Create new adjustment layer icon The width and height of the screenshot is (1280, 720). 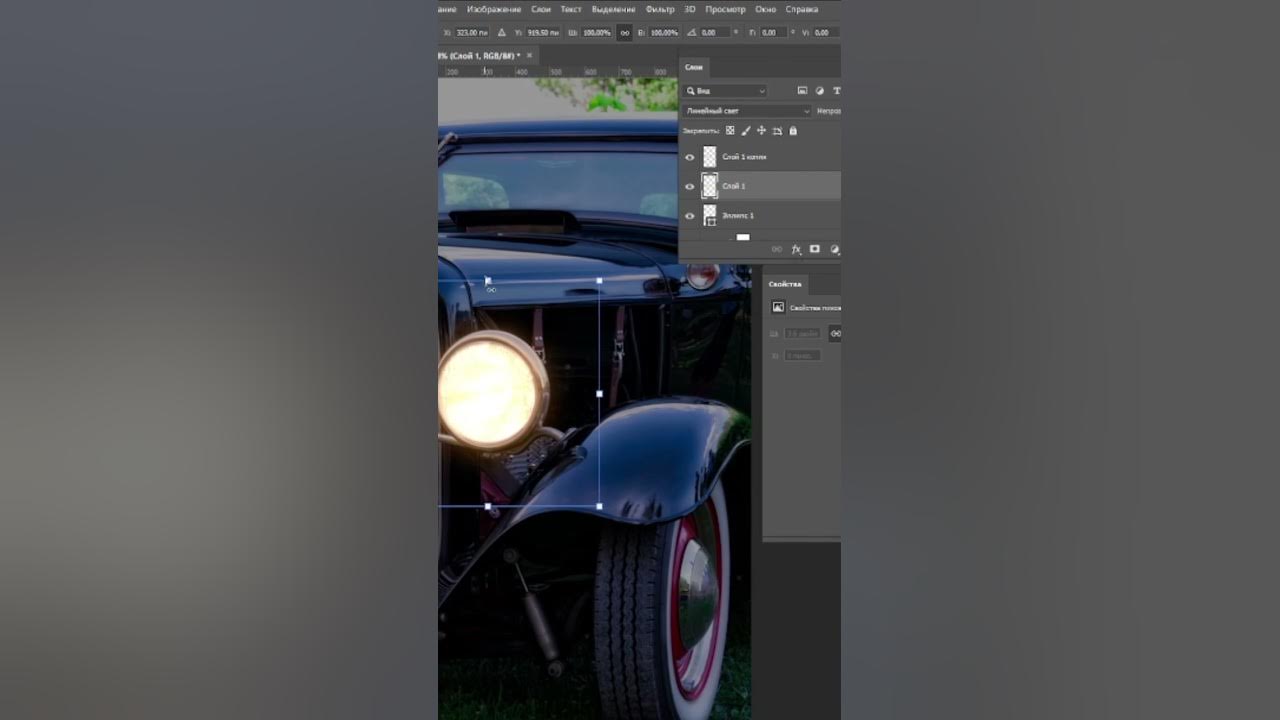[x=835, y=249]
